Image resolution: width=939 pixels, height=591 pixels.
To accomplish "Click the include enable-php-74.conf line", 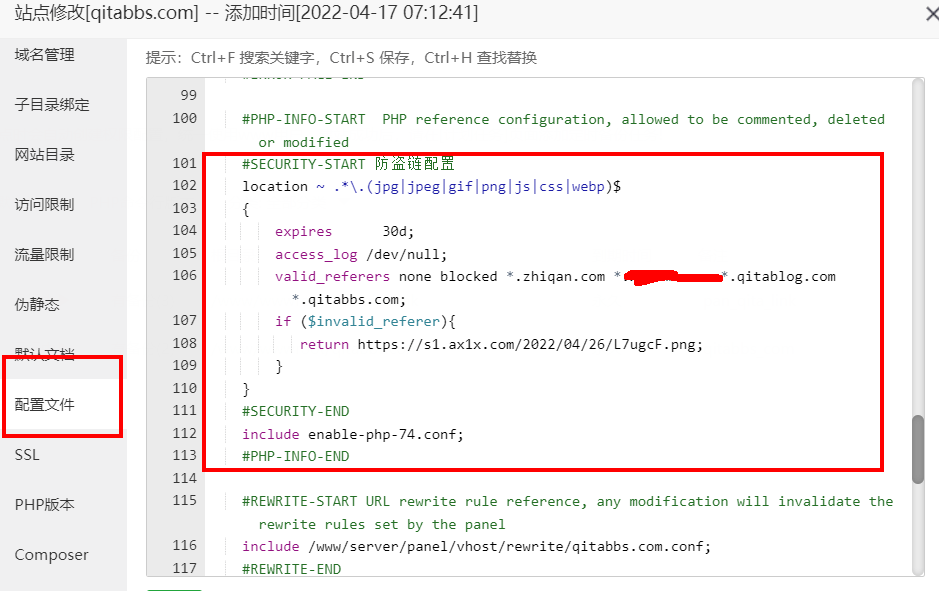I will (x=353, y=434).
